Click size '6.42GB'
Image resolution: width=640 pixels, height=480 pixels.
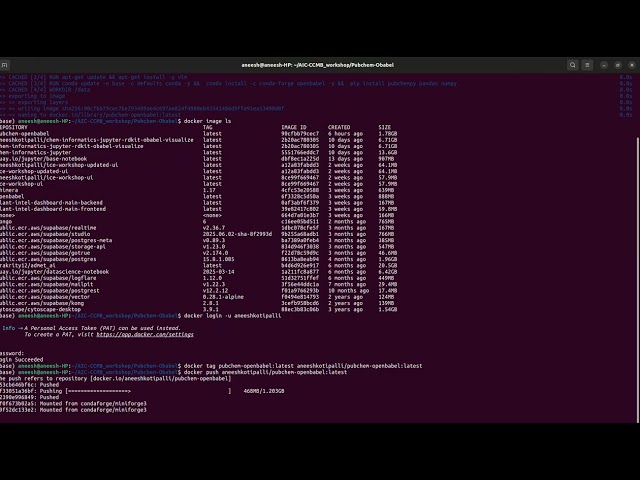click(388, 272)
